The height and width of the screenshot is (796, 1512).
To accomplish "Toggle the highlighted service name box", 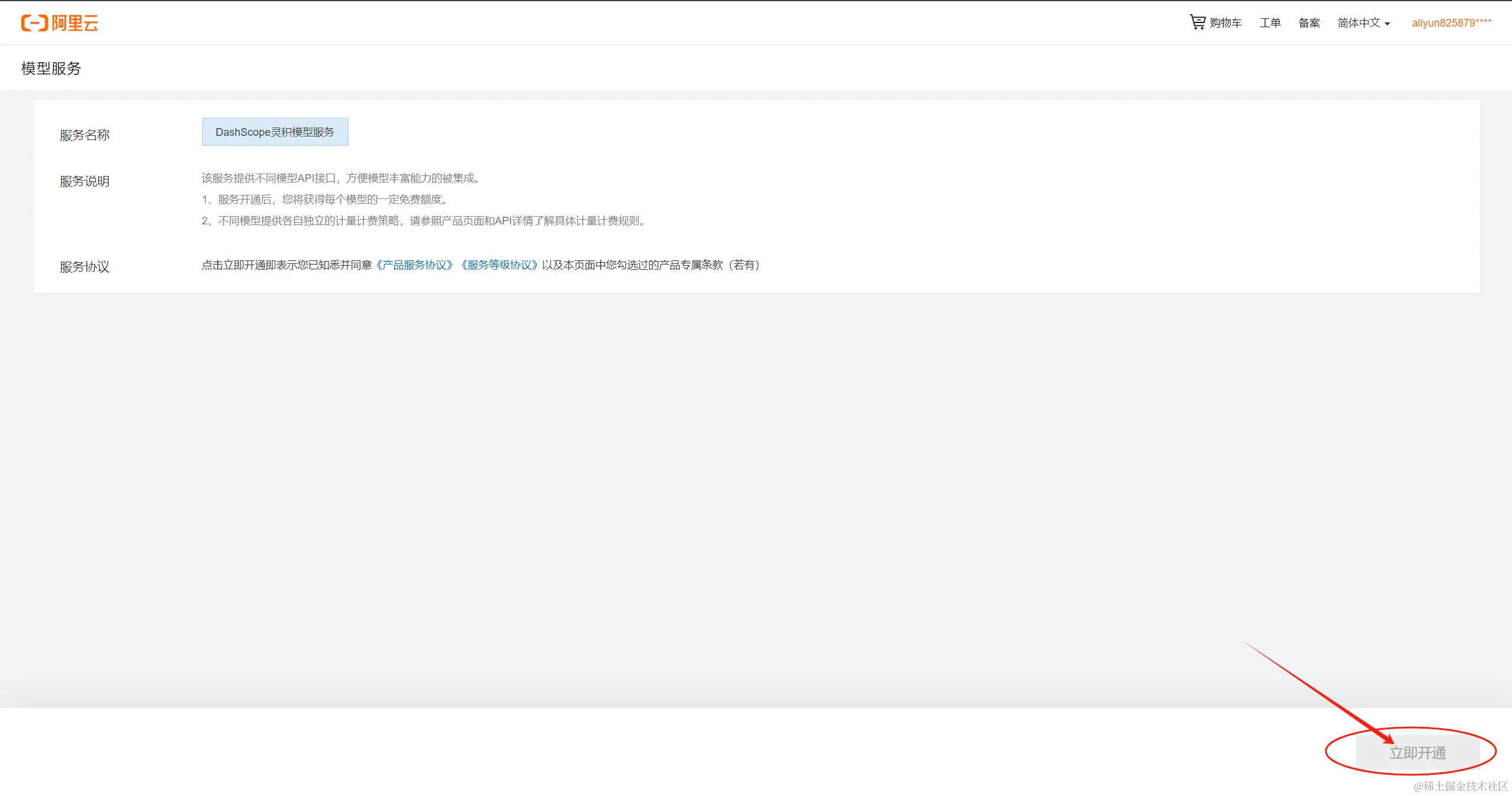I will click(x=274, y=131).
